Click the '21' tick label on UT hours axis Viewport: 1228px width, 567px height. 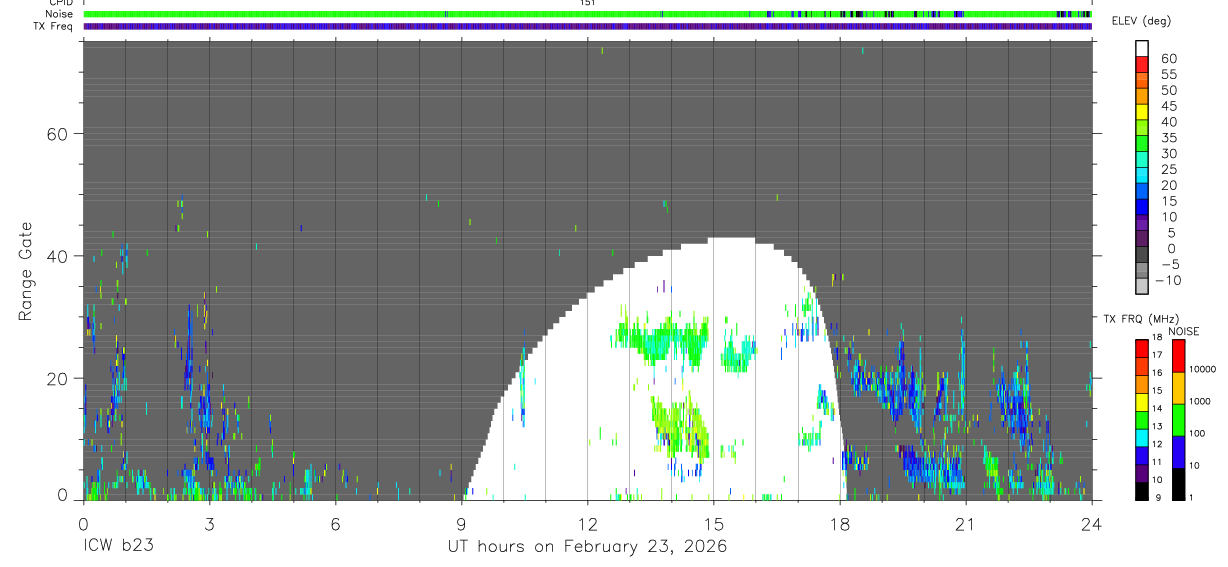click(965, 524)
